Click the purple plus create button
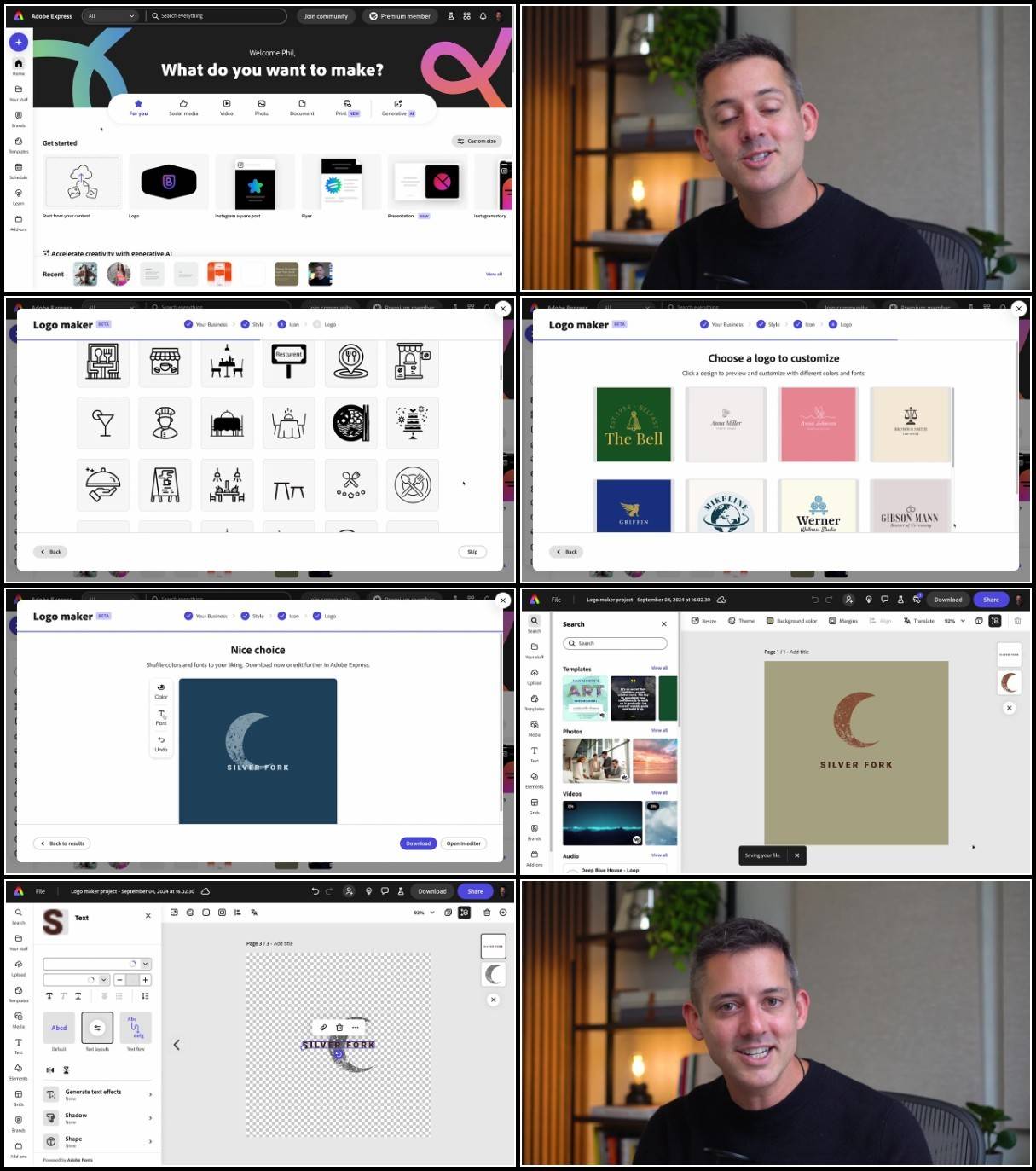 point(18,42)
